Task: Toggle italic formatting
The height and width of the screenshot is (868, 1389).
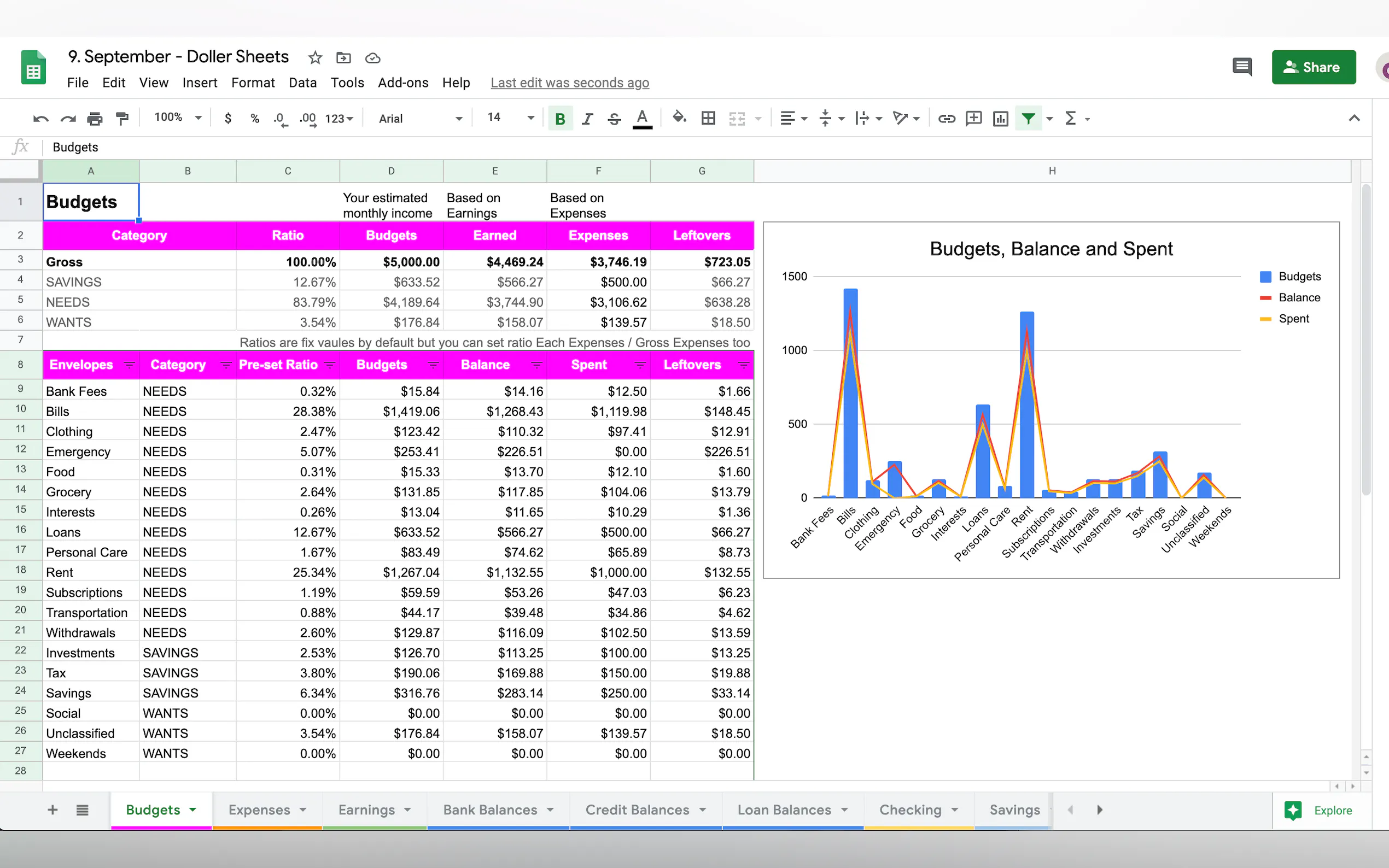Action: pos(587,118)
